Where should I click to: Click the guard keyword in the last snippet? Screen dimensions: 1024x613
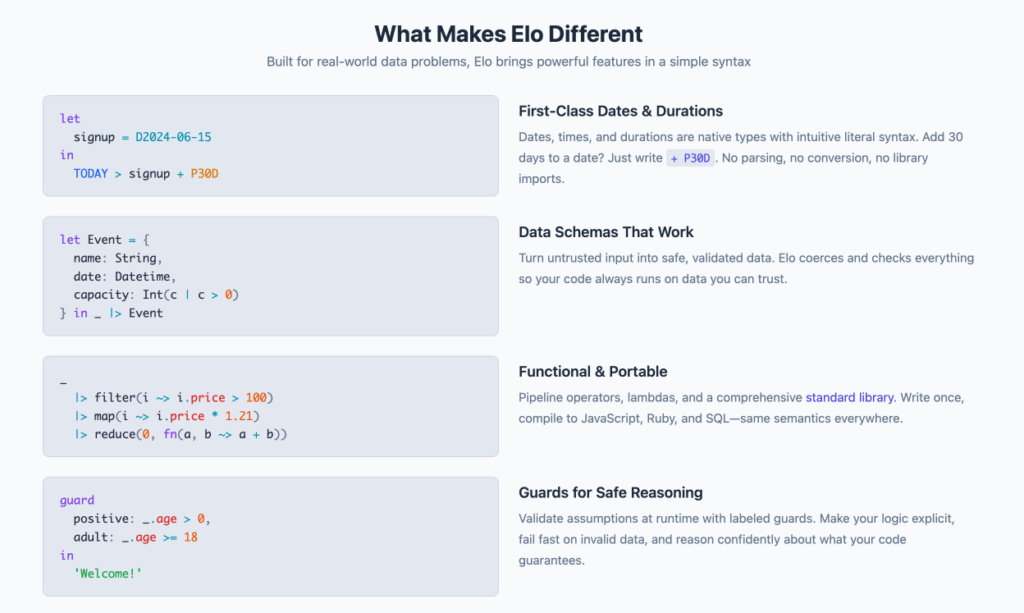77,500
